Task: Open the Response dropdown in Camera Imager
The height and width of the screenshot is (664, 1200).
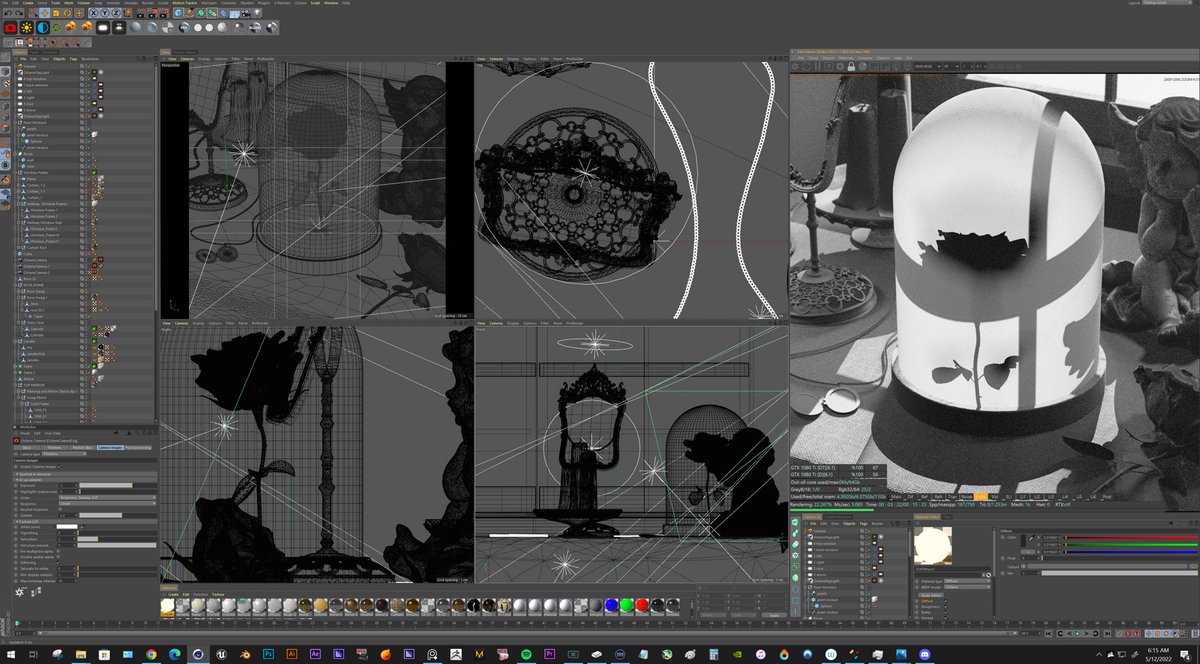Action: click(x=108, y=504)
